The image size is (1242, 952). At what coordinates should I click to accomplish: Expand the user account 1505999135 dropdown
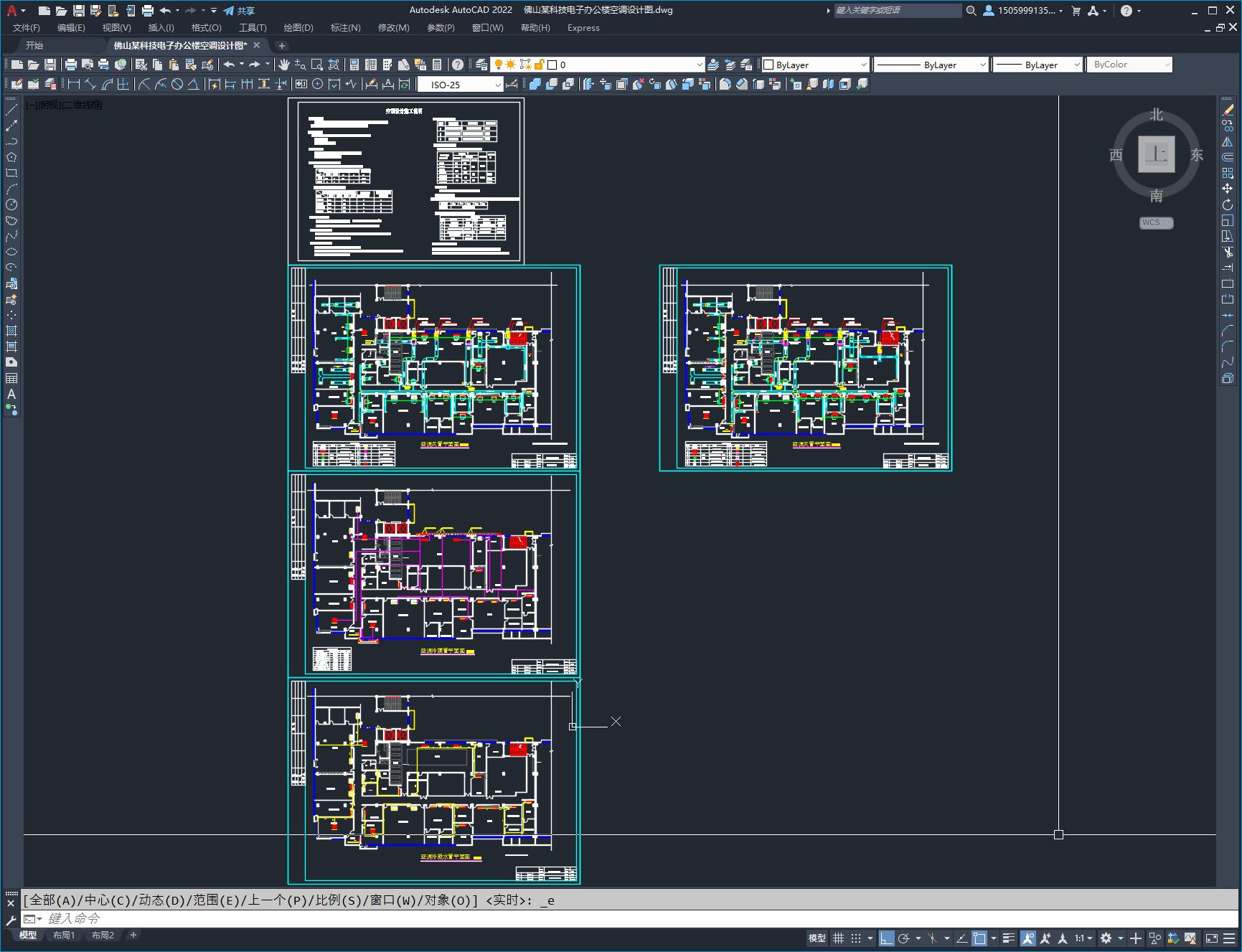1024,11
